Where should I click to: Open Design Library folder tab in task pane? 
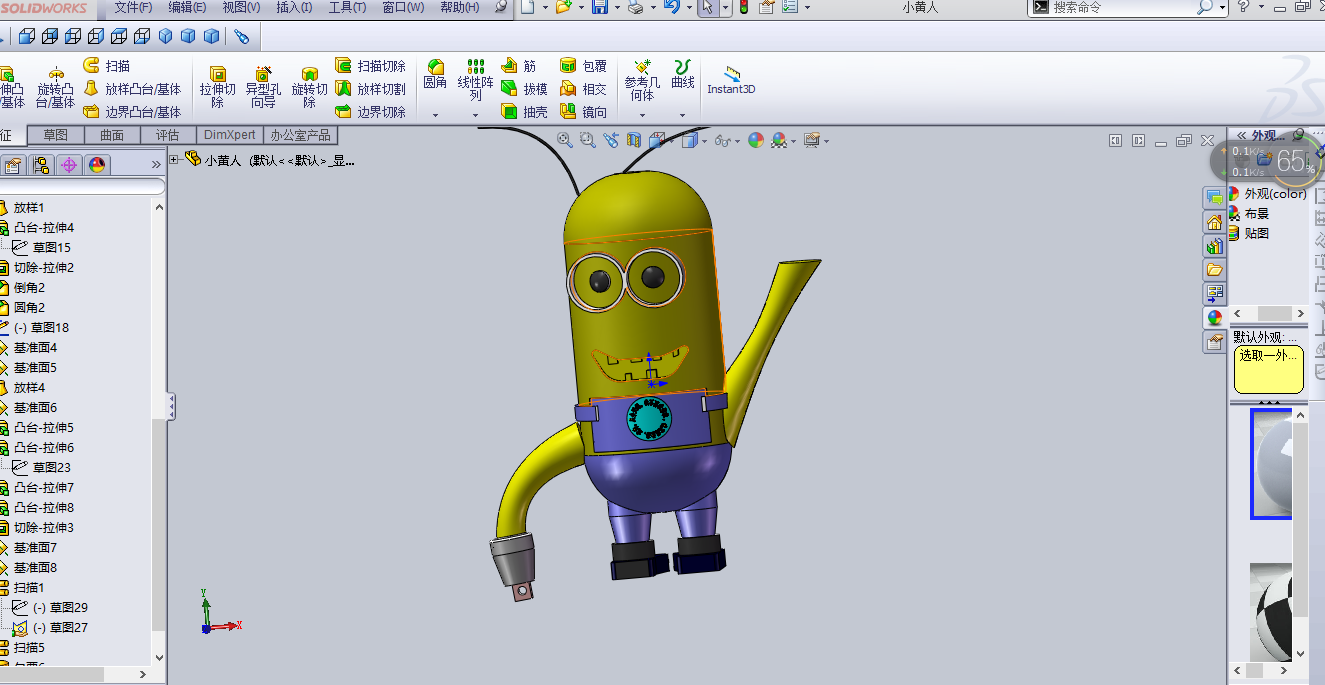pos(1215,269)
